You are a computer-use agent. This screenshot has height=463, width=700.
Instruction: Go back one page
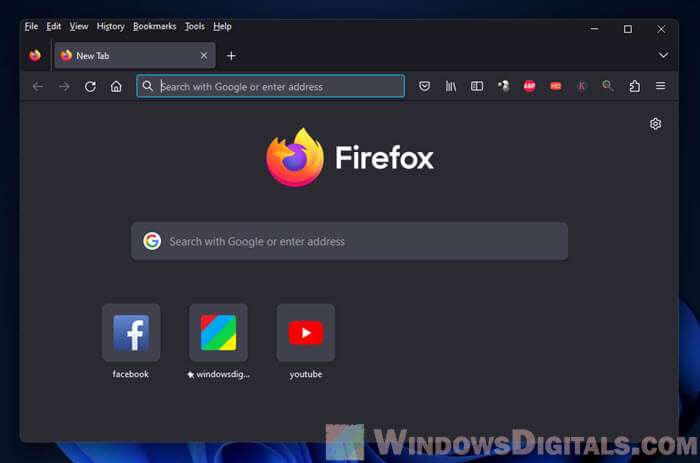tap(38, 86)
